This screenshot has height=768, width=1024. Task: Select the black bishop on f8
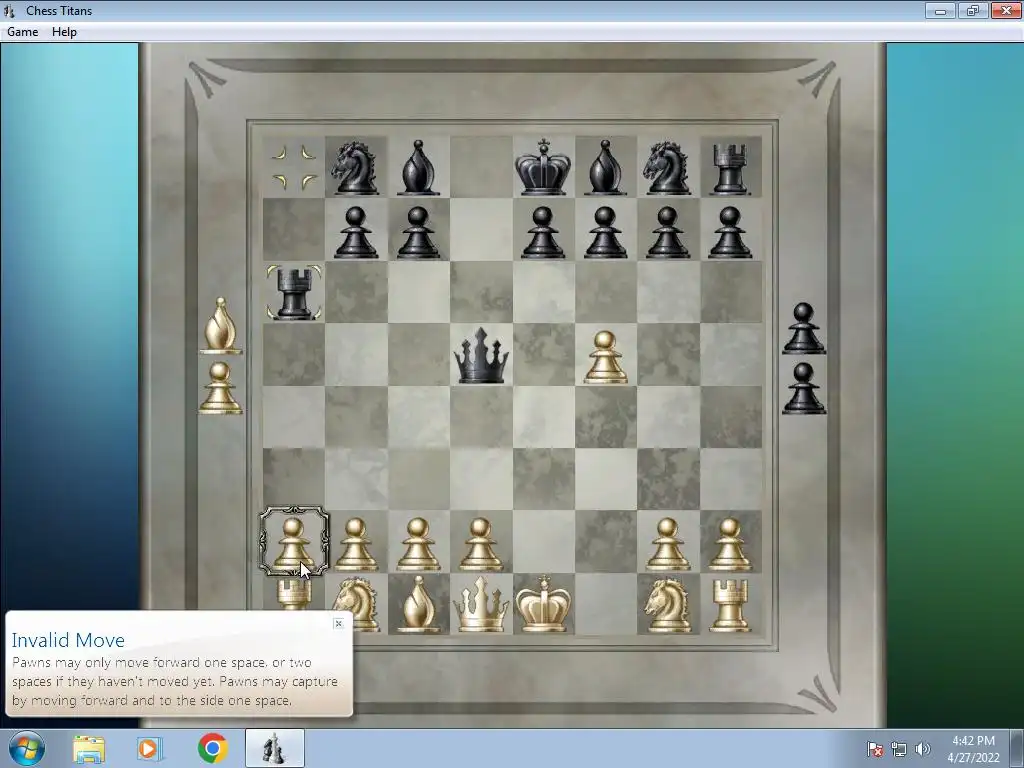pos(605,168)
